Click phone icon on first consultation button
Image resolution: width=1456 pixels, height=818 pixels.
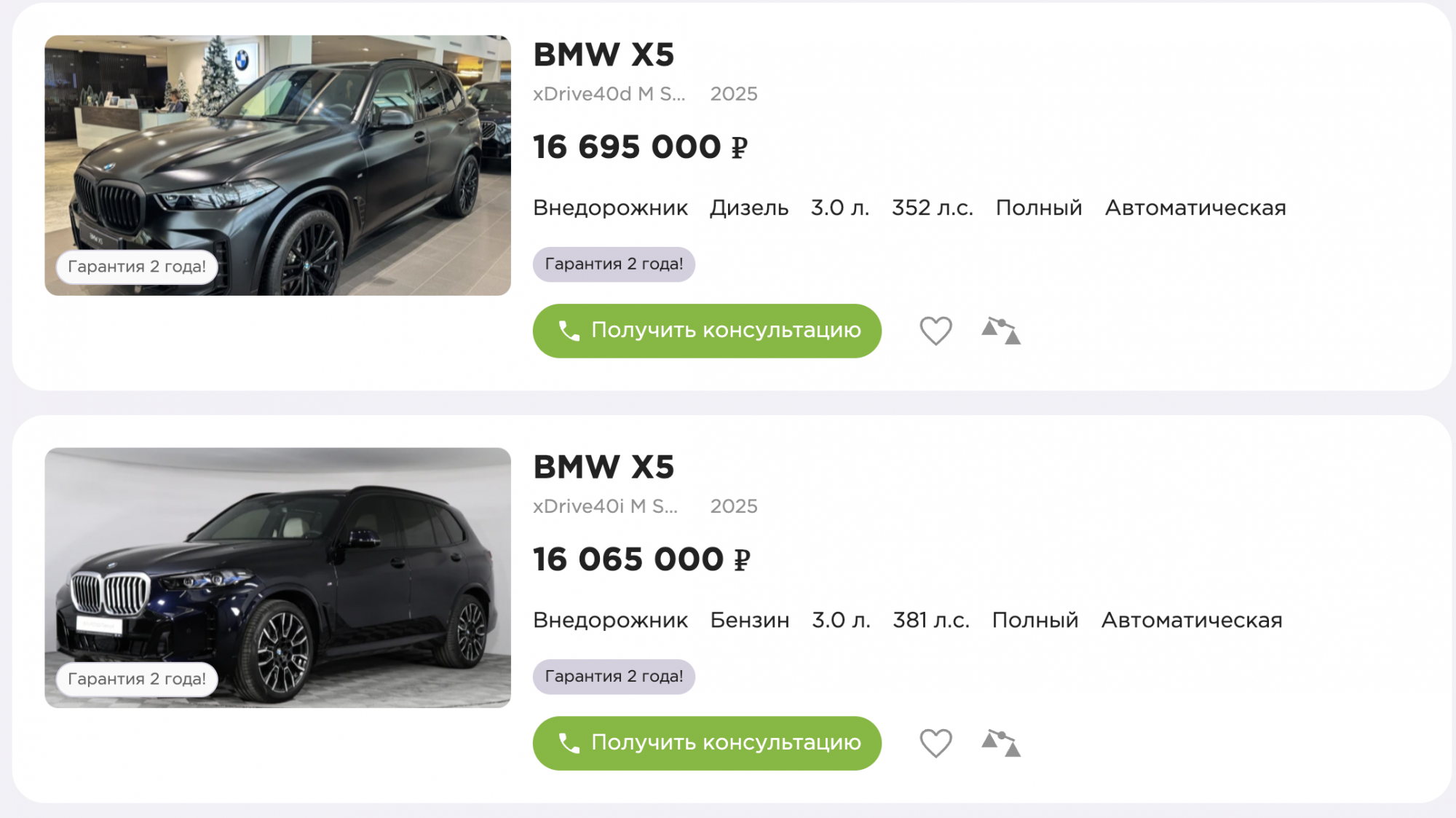tap(569, 331)
